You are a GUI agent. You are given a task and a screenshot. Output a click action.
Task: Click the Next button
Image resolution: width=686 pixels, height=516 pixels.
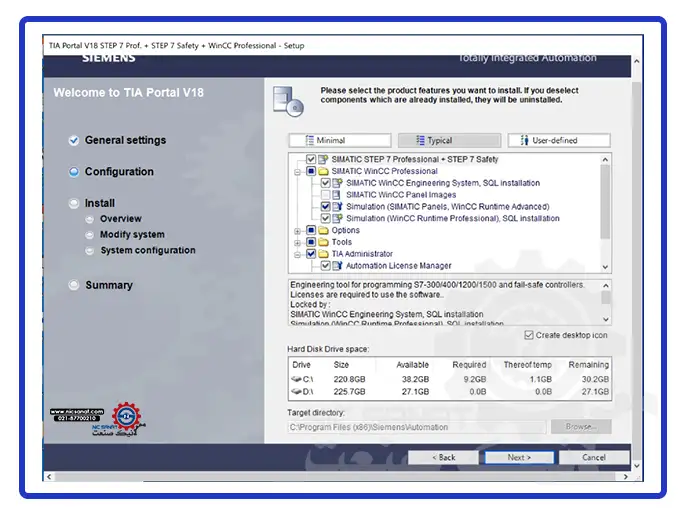pyautogui.click(x=519, y=457)
